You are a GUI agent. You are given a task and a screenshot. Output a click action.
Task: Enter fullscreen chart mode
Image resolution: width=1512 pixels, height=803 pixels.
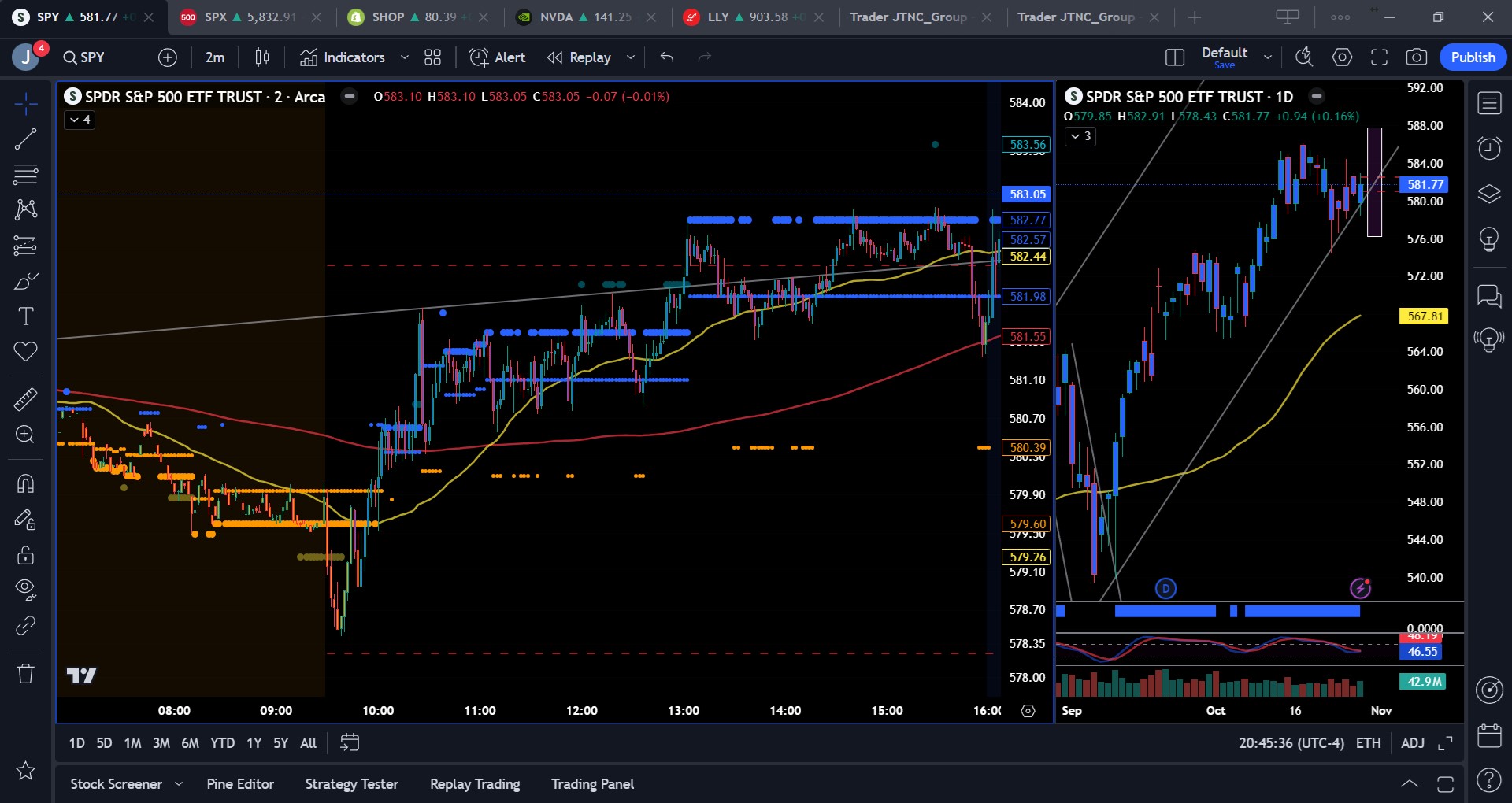point(1379,57)
